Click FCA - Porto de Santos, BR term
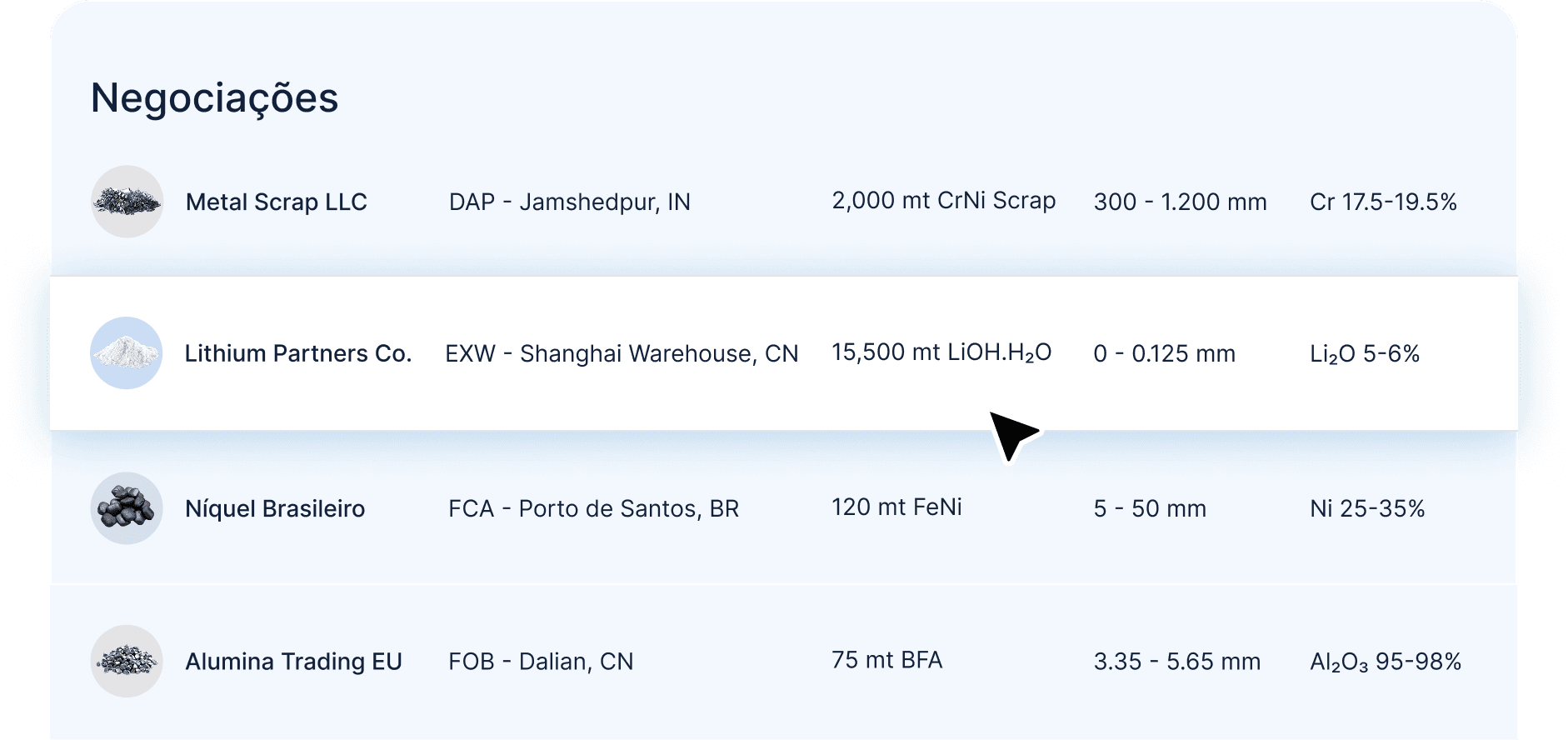 click(x=594, y=508)
